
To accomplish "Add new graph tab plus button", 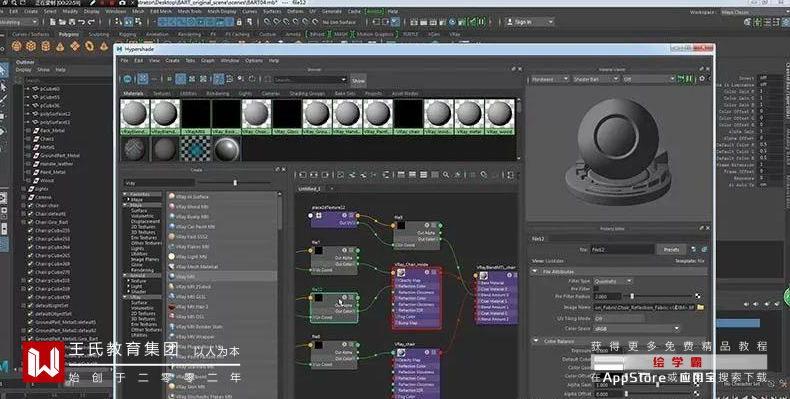I will tap(332, 189).
